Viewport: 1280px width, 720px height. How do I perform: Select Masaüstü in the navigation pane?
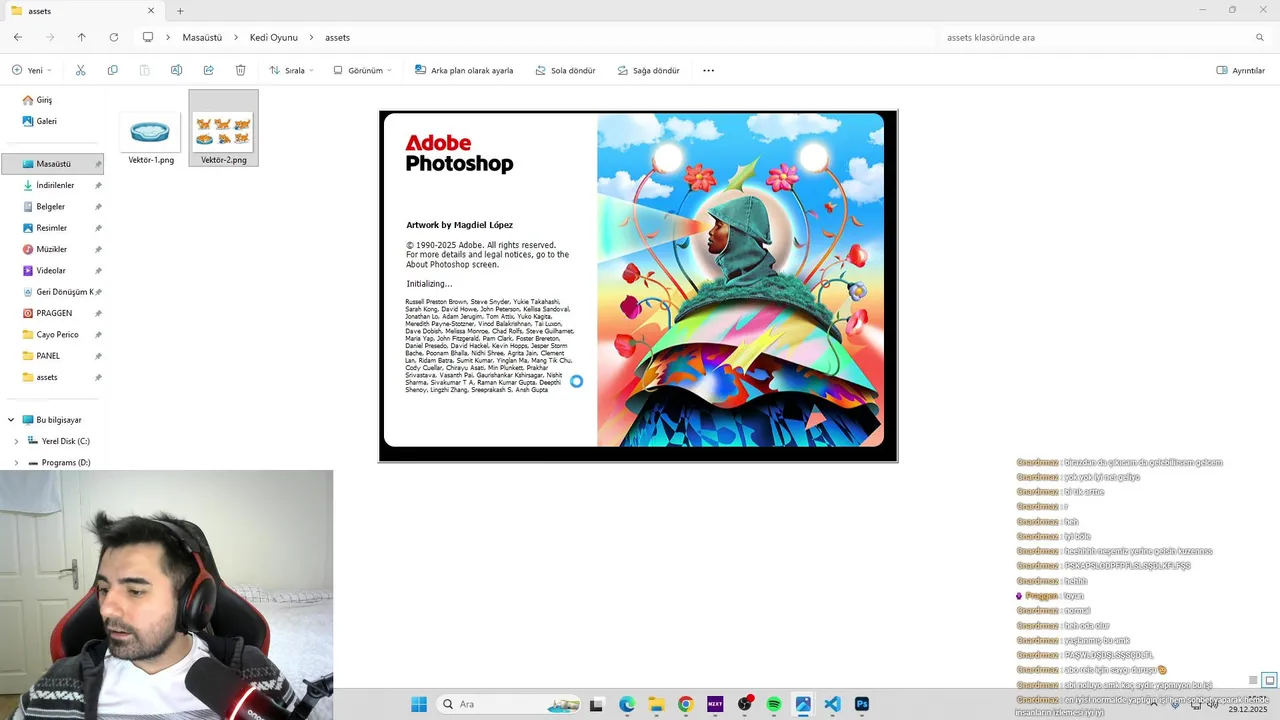(52, 164)
